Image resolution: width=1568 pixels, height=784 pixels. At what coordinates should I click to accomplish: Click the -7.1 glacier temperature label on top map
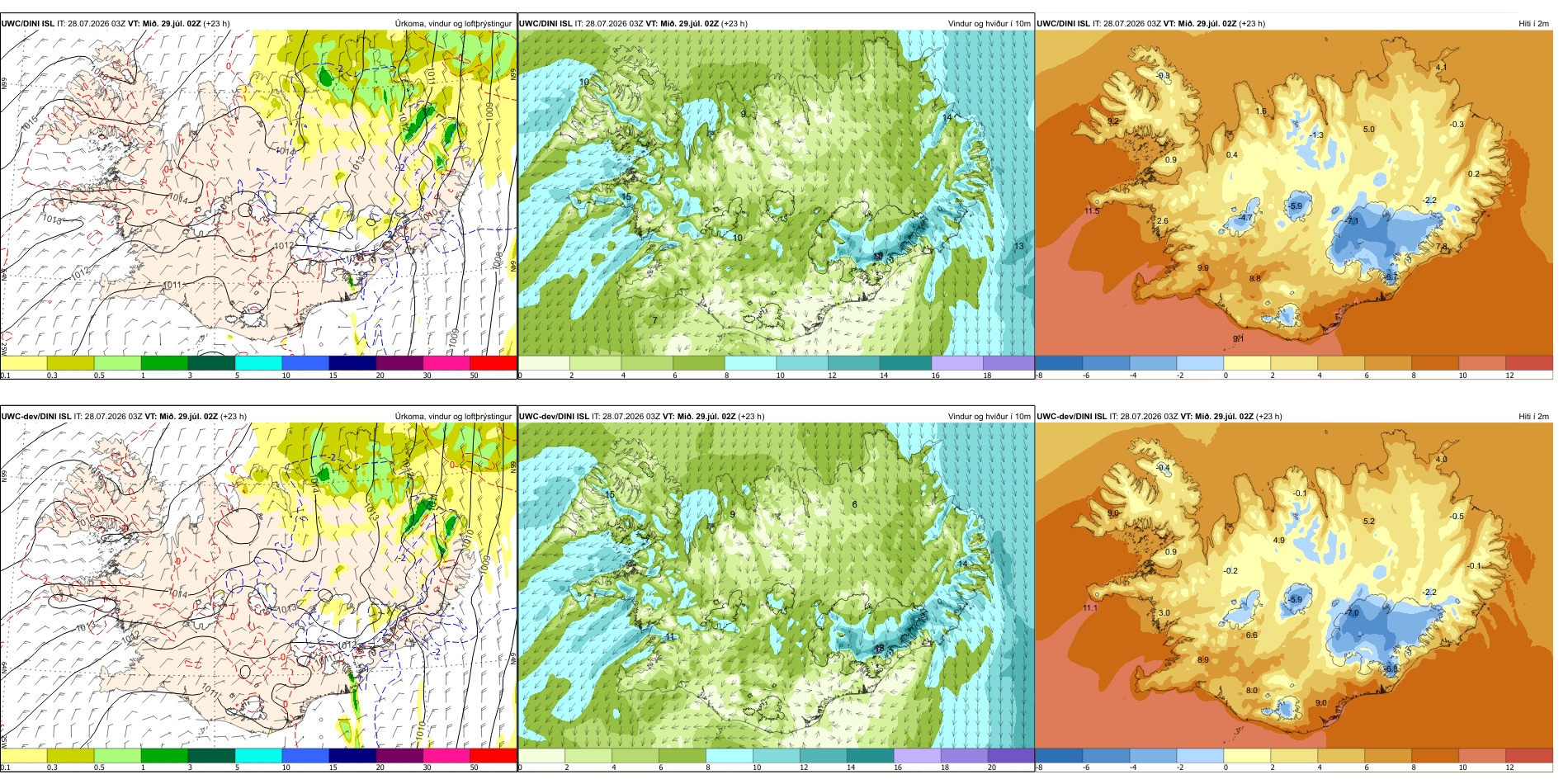coord(1352,221)
